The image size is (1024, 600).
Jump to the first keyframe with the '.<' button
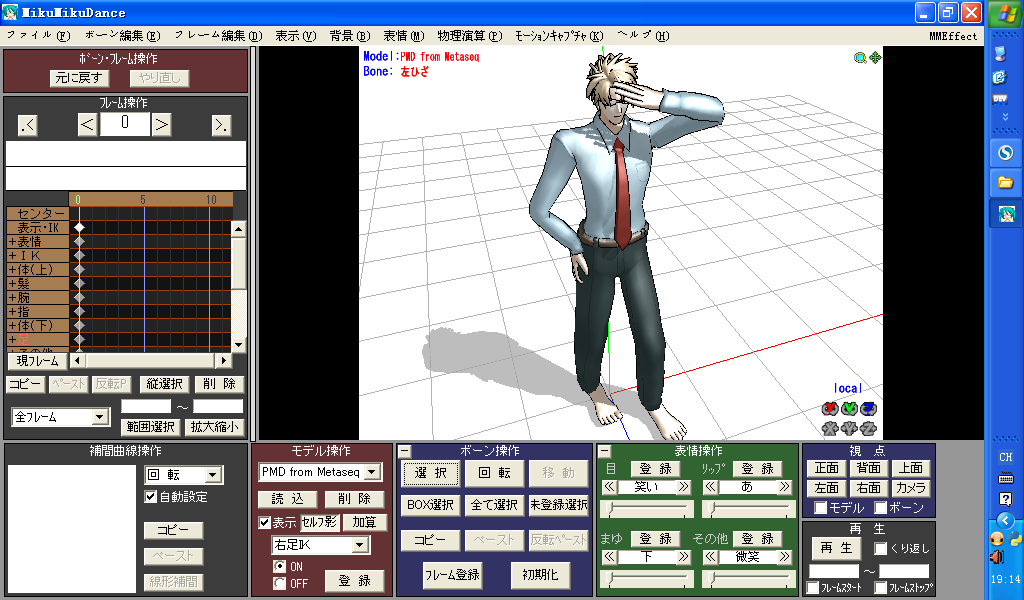[x=27, y=125]
